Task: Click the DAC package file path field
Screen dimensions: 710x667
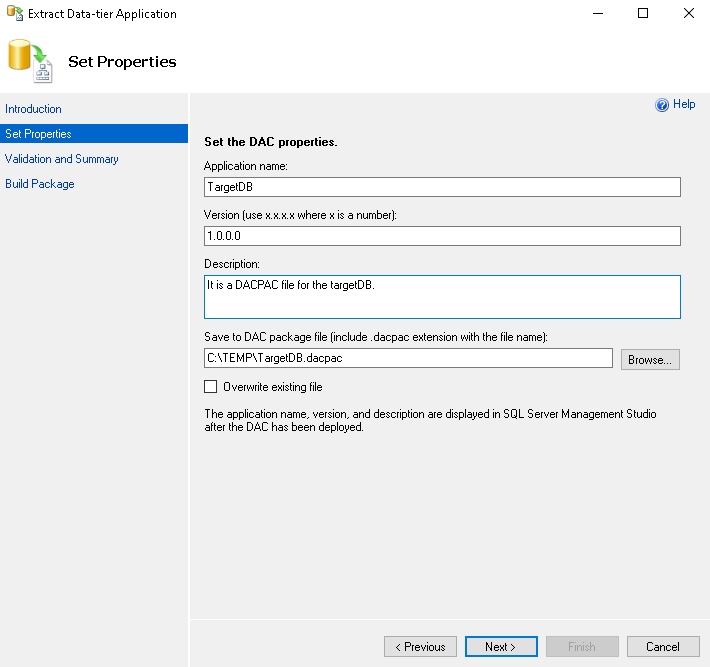Action: pyautogui.click(x=408, y=358)
